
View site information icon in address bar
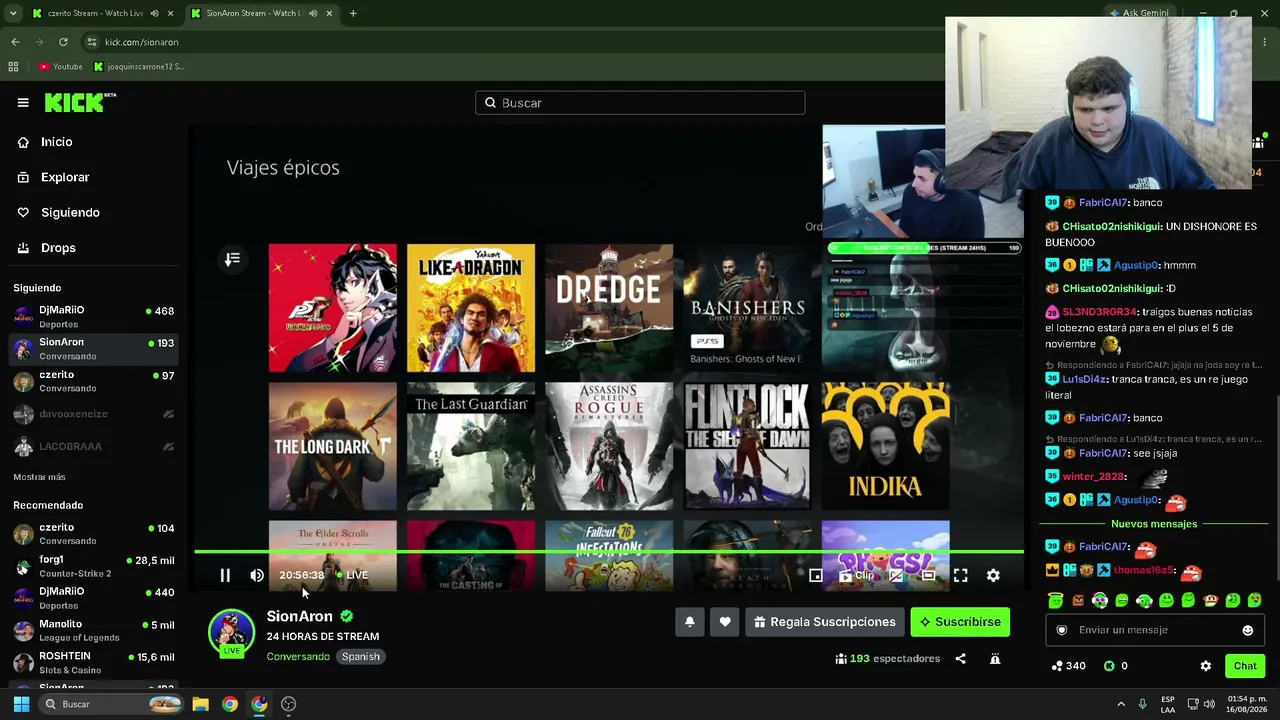[92, 42]
